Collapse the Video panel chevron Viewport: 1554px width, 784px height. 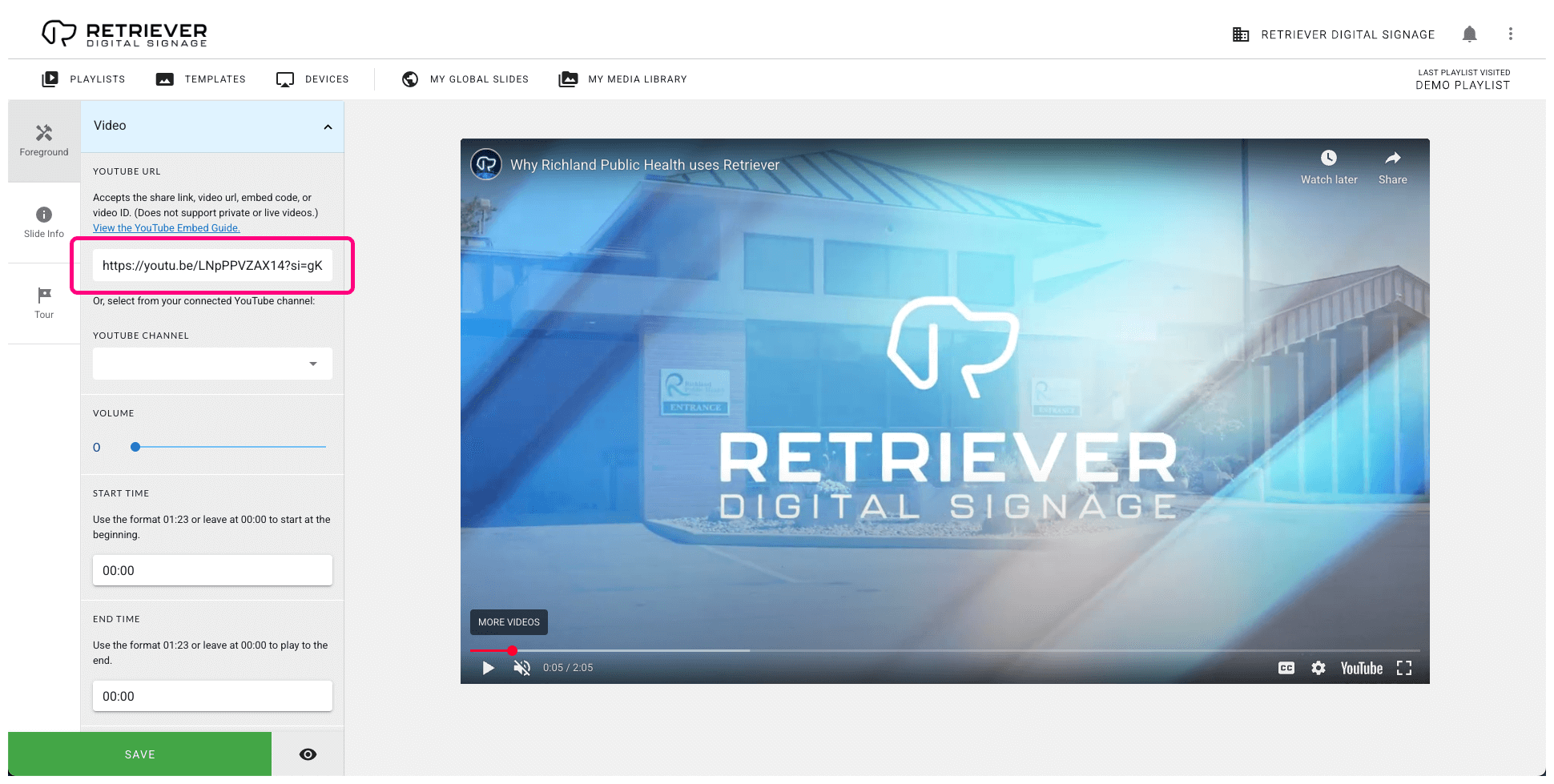point(328,127)
